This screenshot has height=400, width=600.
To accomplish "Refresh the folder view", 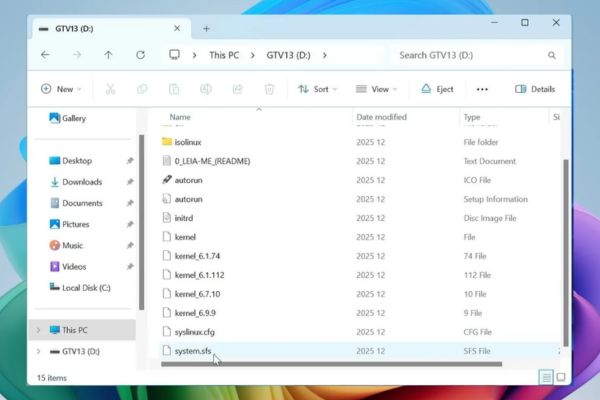I will click(x=140, y=55).
